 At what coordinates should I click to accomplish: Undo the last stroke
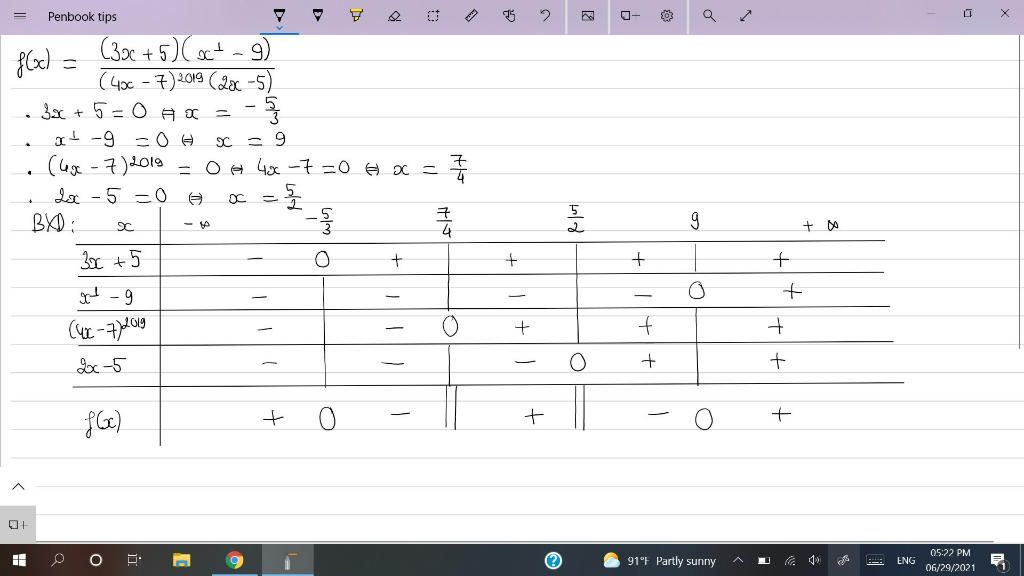coord(545,16)
